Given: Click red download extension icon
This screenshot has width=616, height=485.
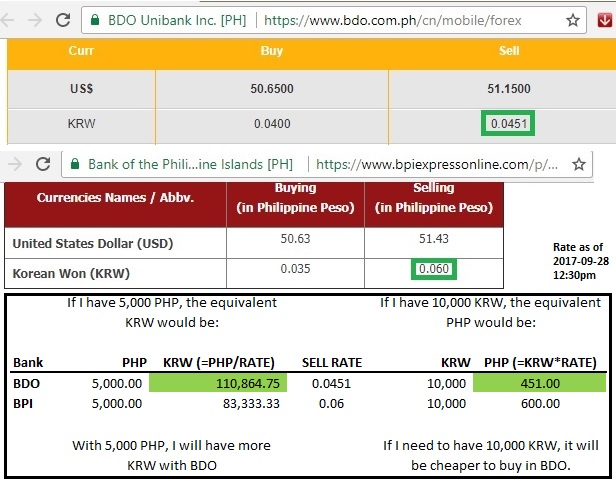Looking at the screenshot, I should tap(605, 20).
